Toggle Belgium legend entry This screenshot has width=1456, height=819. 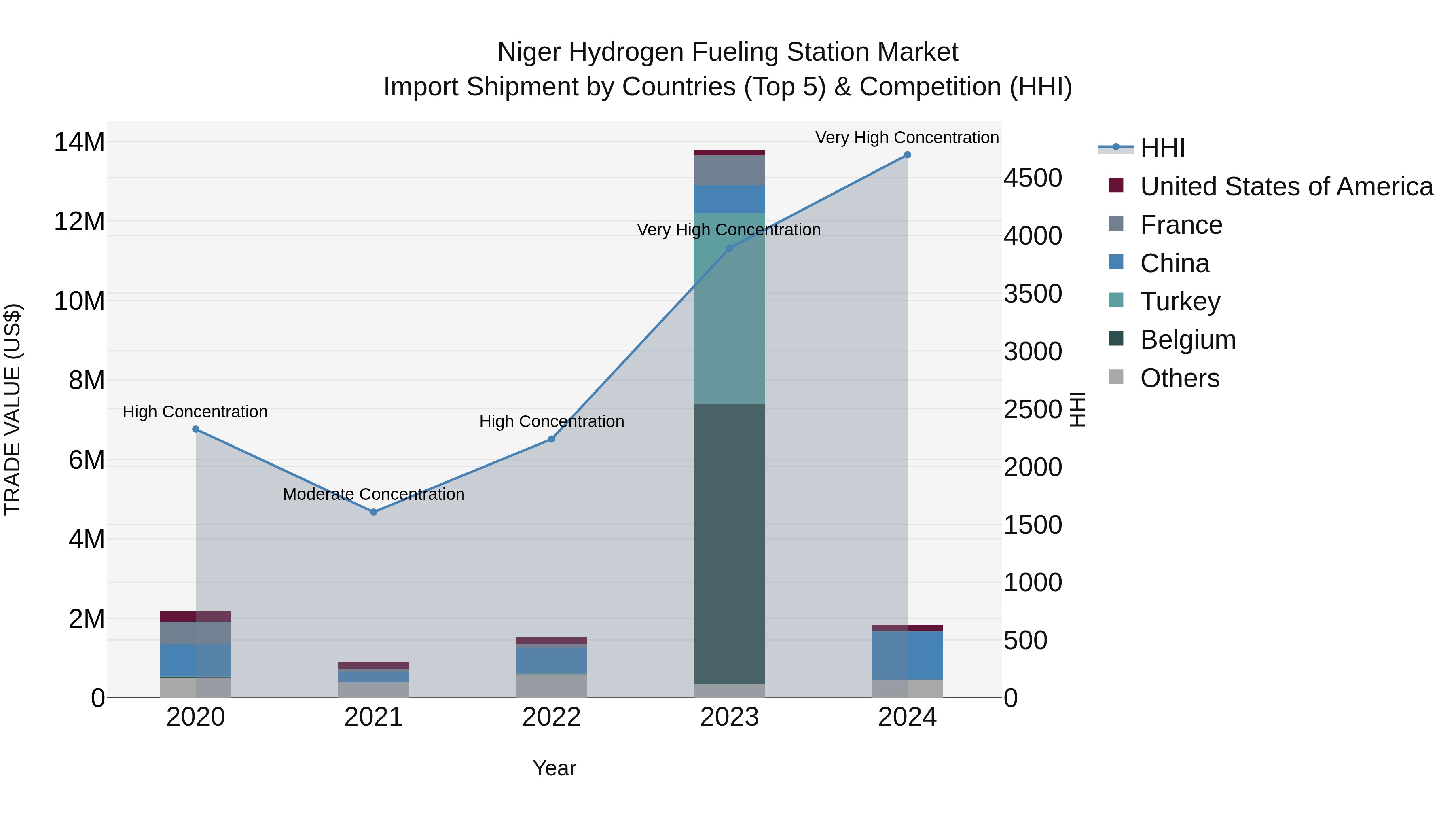pyautogui.click(x=1172, y=340)
